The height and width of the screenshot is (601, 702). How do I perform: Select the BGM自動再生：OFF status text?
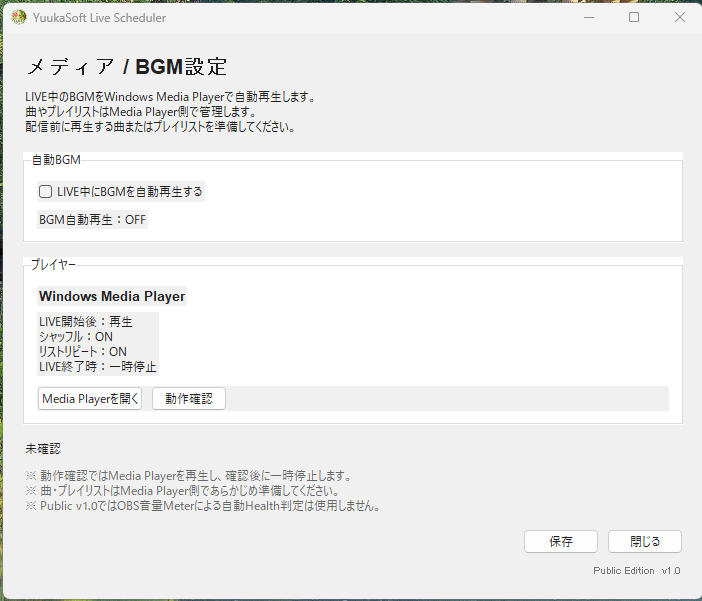tap(92, 220)
